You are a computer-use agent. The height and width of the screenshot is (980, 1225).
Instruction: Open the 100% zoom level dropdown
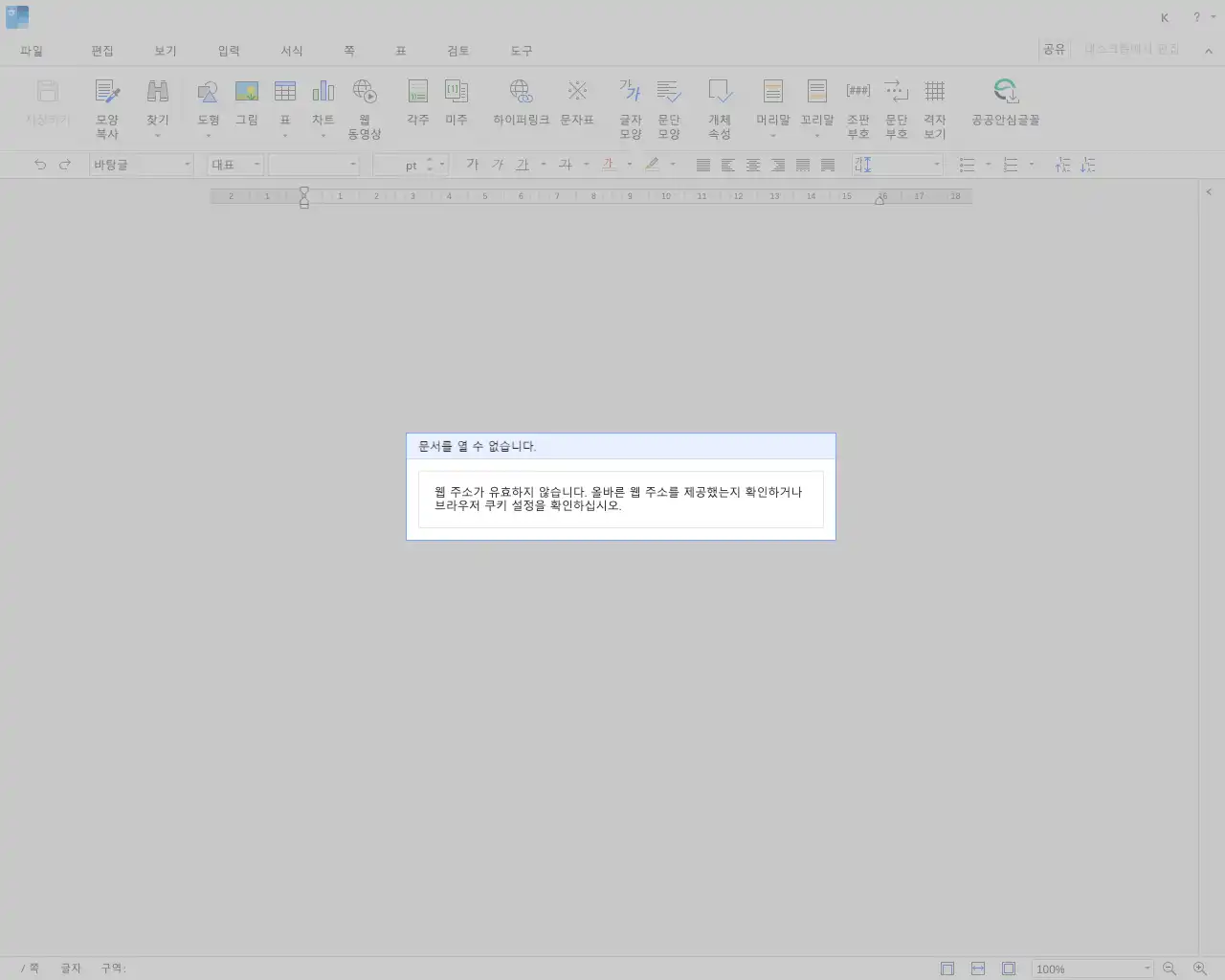(x=1092, y=969)
